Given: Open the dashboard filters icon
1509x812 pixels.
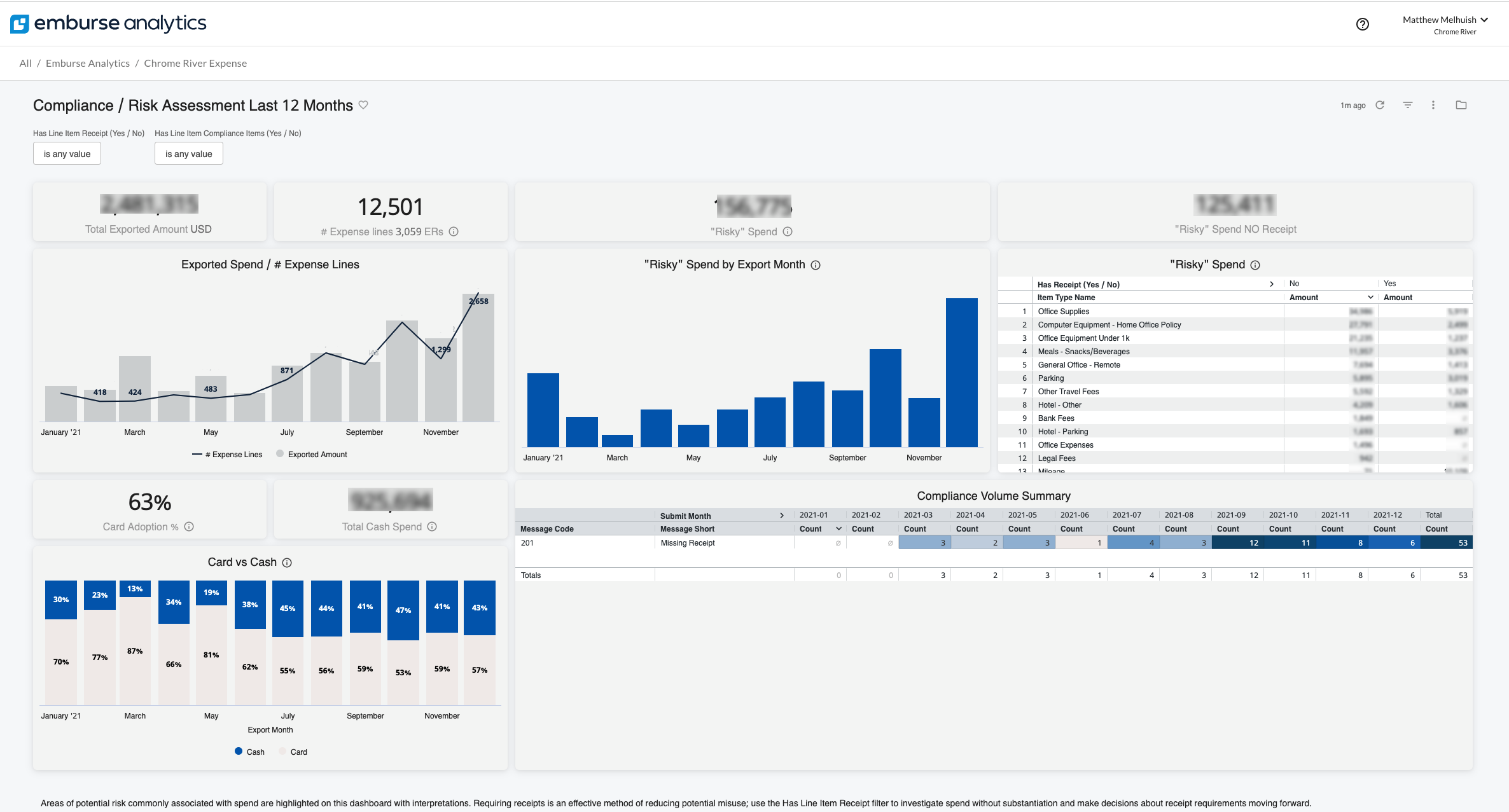Looking at the screenshot, I should (x=1407, y=105).
